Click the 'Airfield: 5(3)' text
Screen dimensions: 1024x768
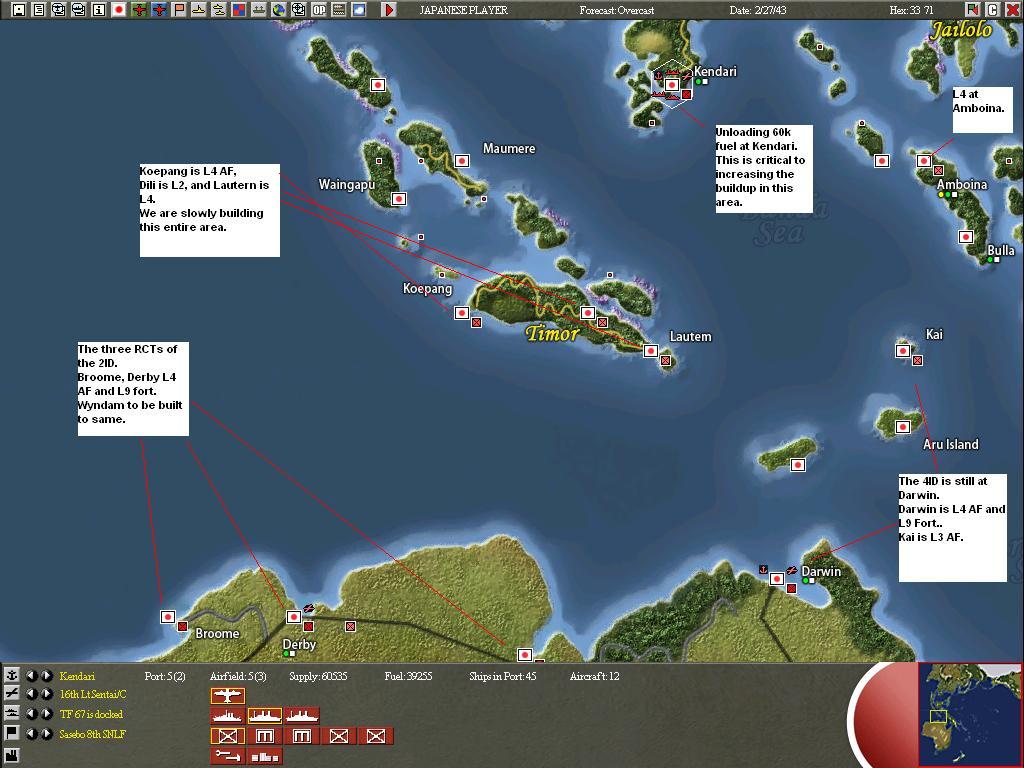[x=238, y=676]
